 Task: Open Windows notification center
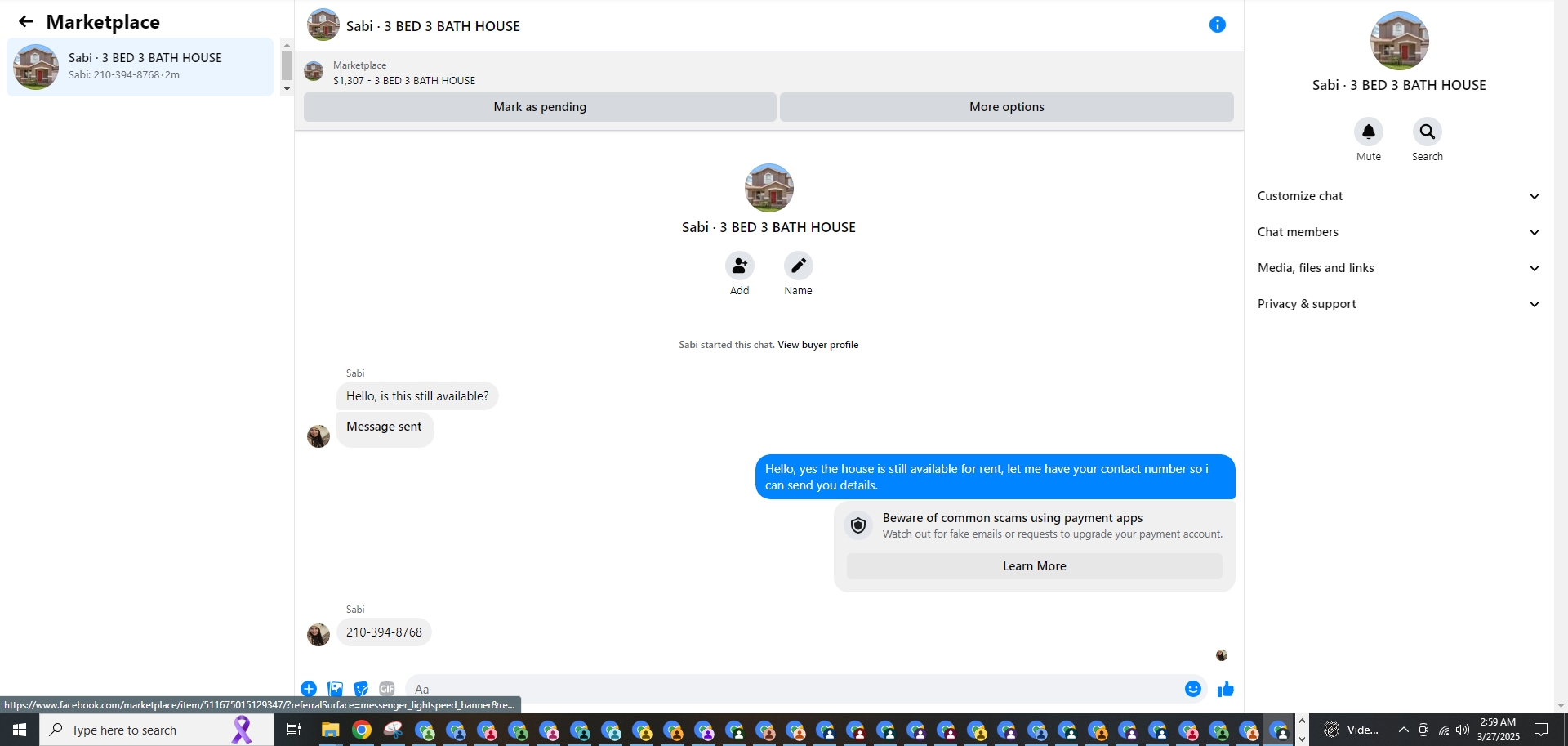coord(1541,730)
